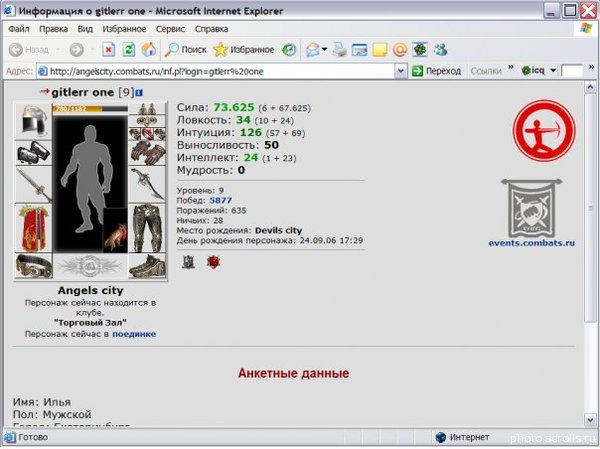Click the Back navigation button
The width and height of the screenshot is (600, 449).
click(29, 50)
